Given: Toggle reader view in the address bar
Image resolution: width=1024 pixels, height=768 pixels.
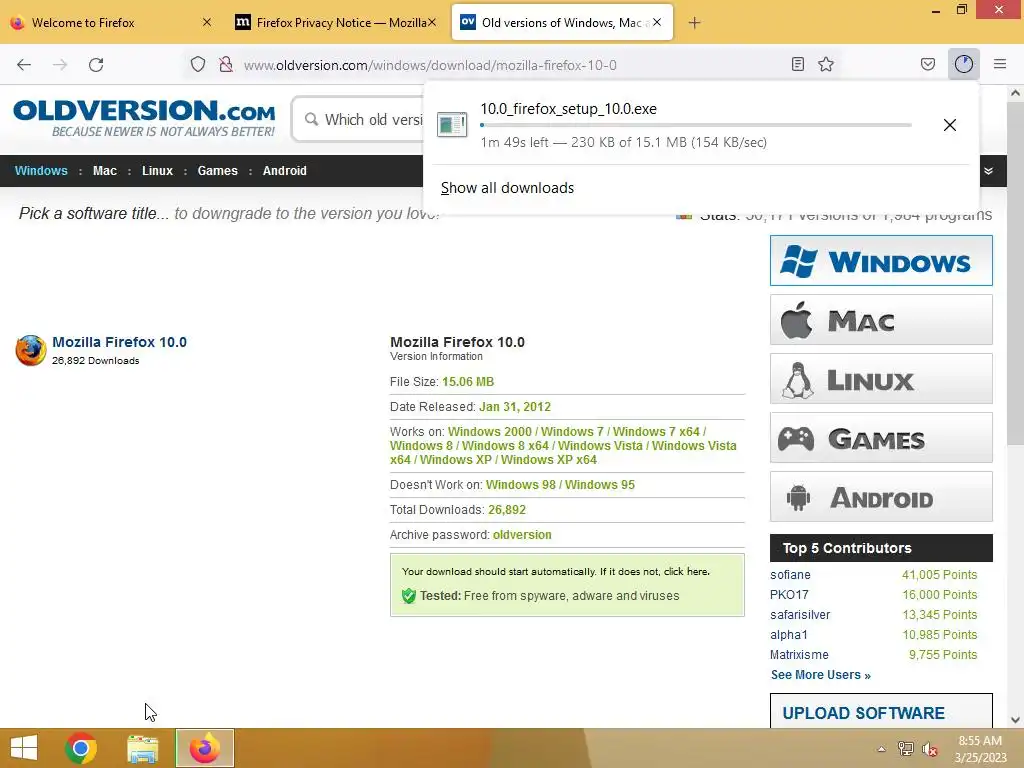Looking at the screenshot, I should [797, 64].
